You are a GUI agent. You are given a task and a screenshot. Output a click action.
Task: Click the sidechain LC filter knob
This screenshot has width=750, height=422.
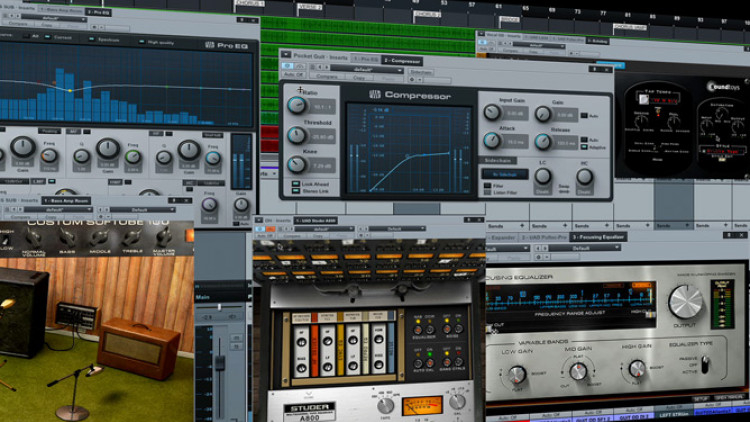coord(542,177)
